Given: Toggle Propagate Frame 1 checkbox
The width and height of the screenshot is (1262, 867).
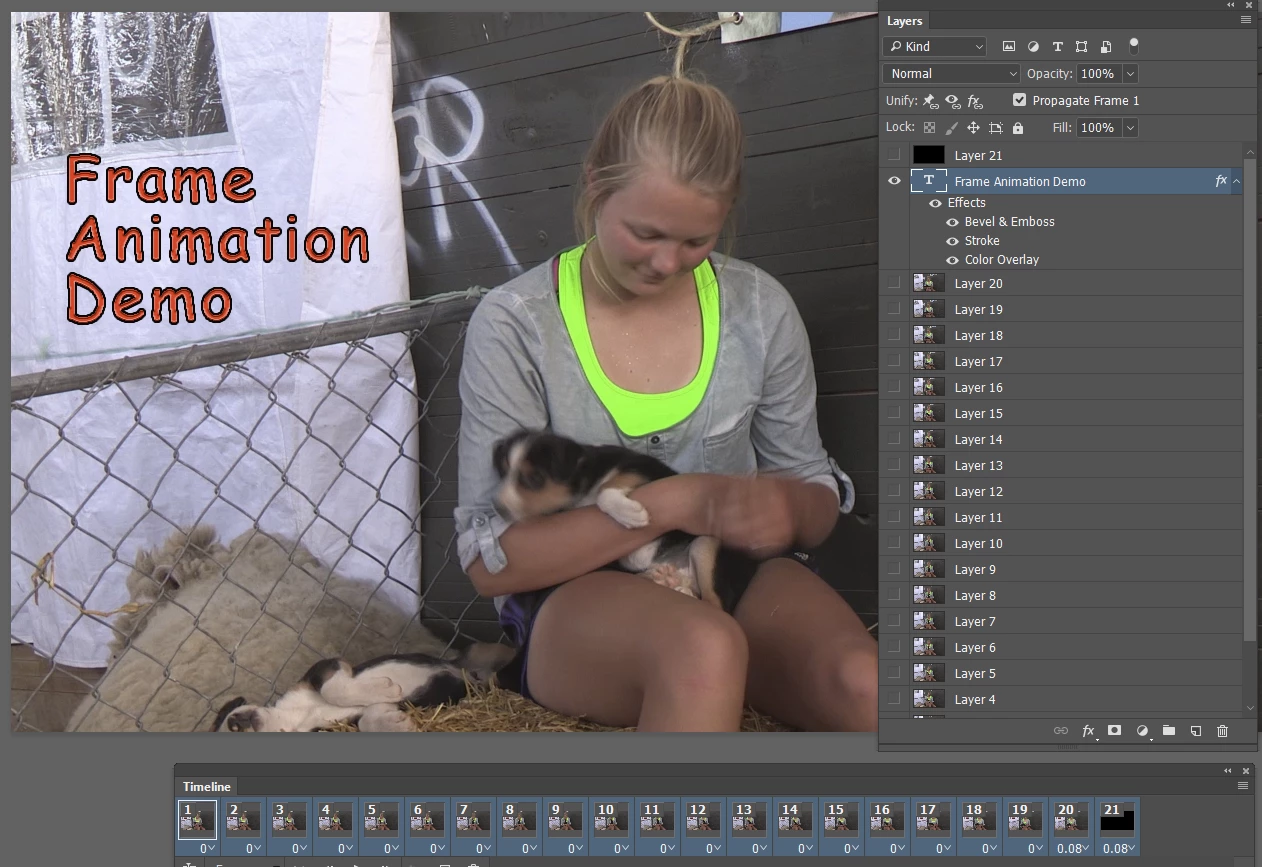Looking at the screenshot, I should tap(1019, 100).
